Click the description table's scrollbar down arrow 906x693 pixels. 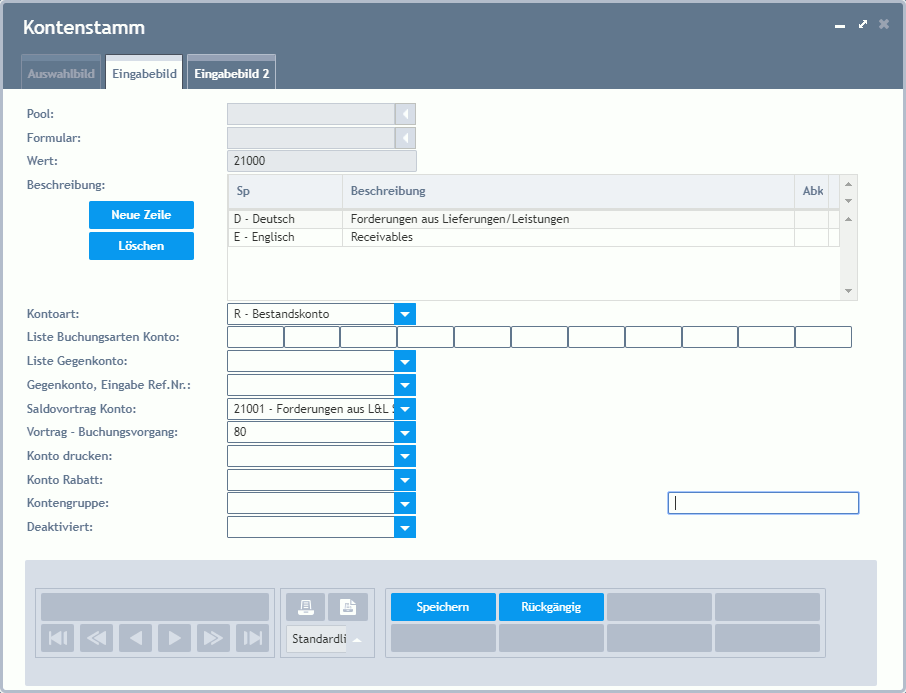pos(849,291)
